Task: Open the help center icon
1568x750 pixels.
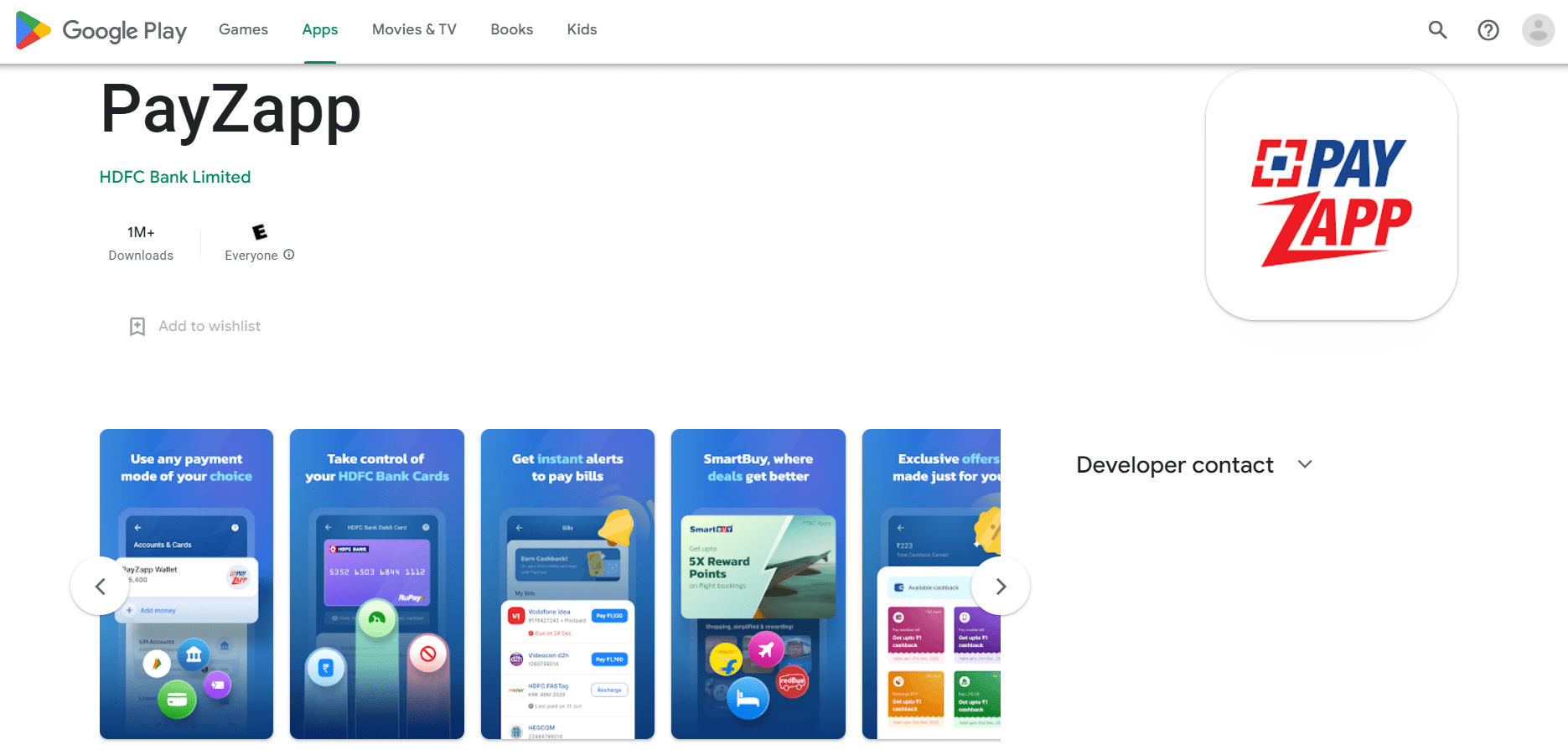Action: click(1488, 30)
